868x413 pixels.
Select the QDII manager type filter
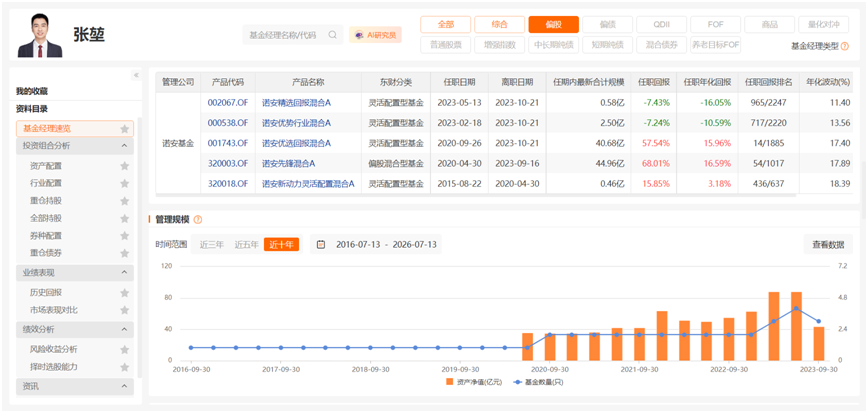662,24
